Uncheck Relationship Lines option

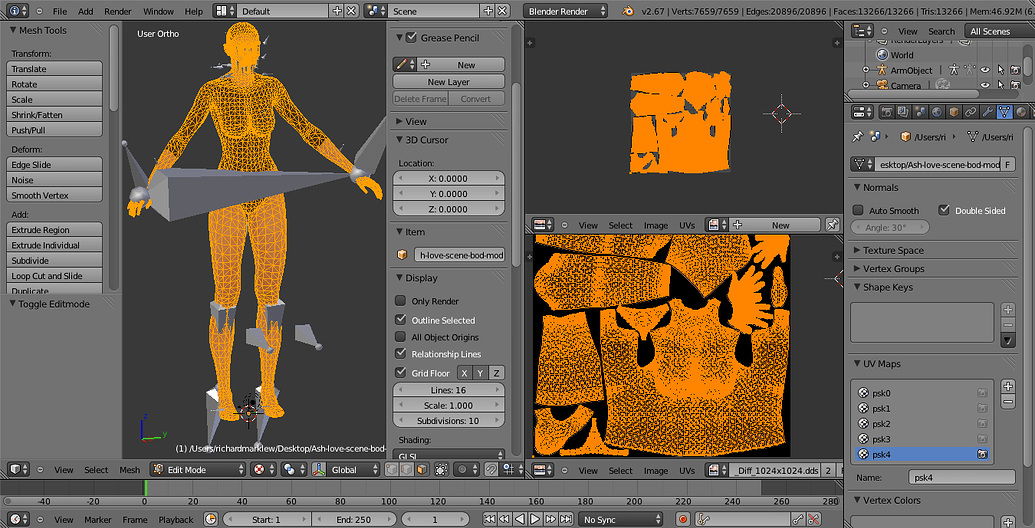tap(400, 354)
